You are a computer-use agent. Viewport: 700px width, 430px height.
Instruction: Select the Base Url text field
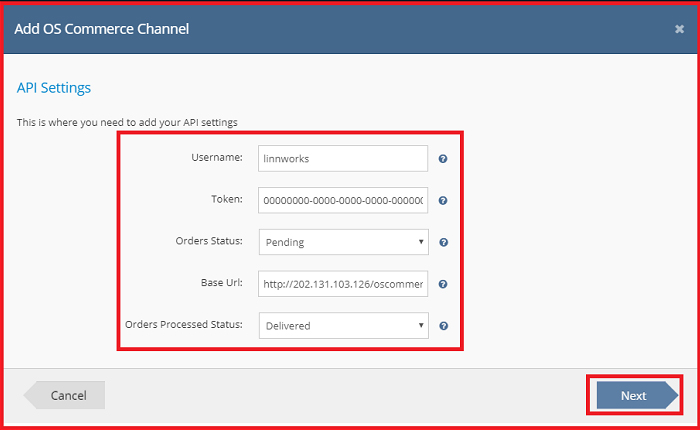(342, 284)
